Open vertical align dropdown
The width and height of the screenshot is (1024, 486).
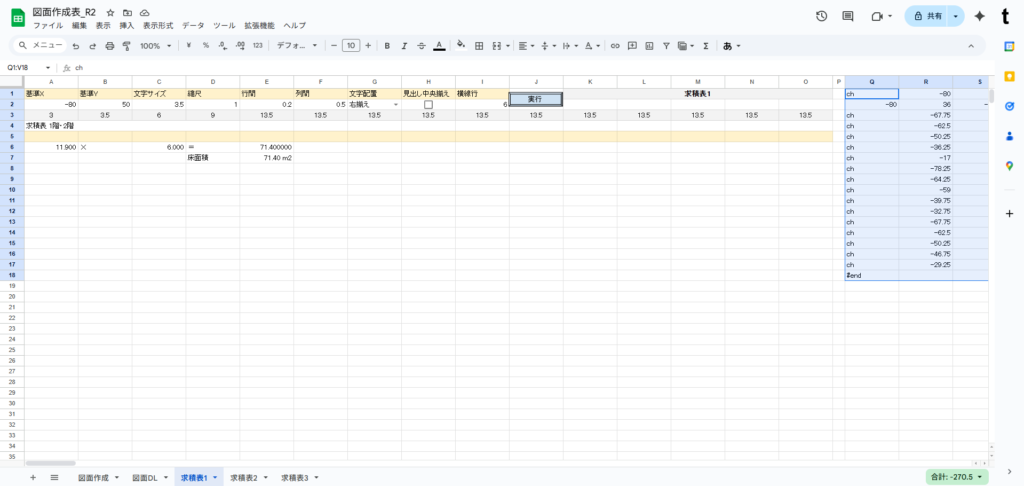pos(548,46)
